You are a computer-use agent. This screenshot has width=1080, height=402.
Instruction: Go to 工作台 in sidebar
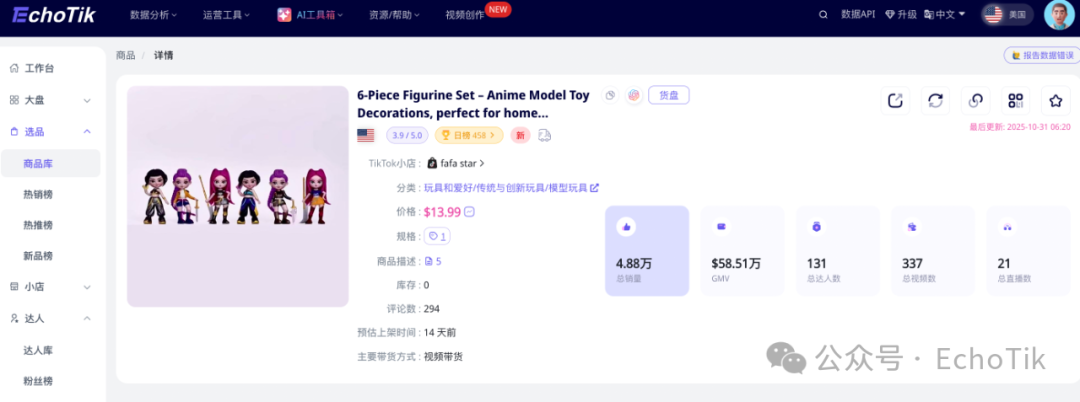39,68
